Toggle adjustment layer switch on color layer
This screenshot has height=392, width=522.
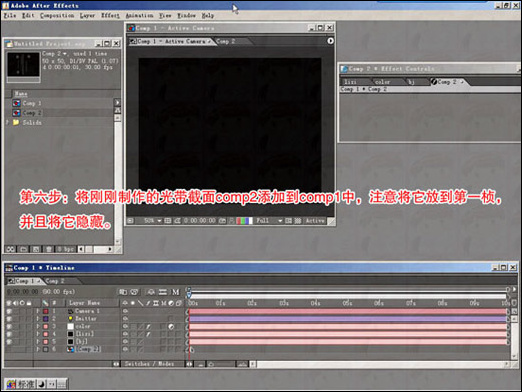pyautogui.click(x=171, y=327)
